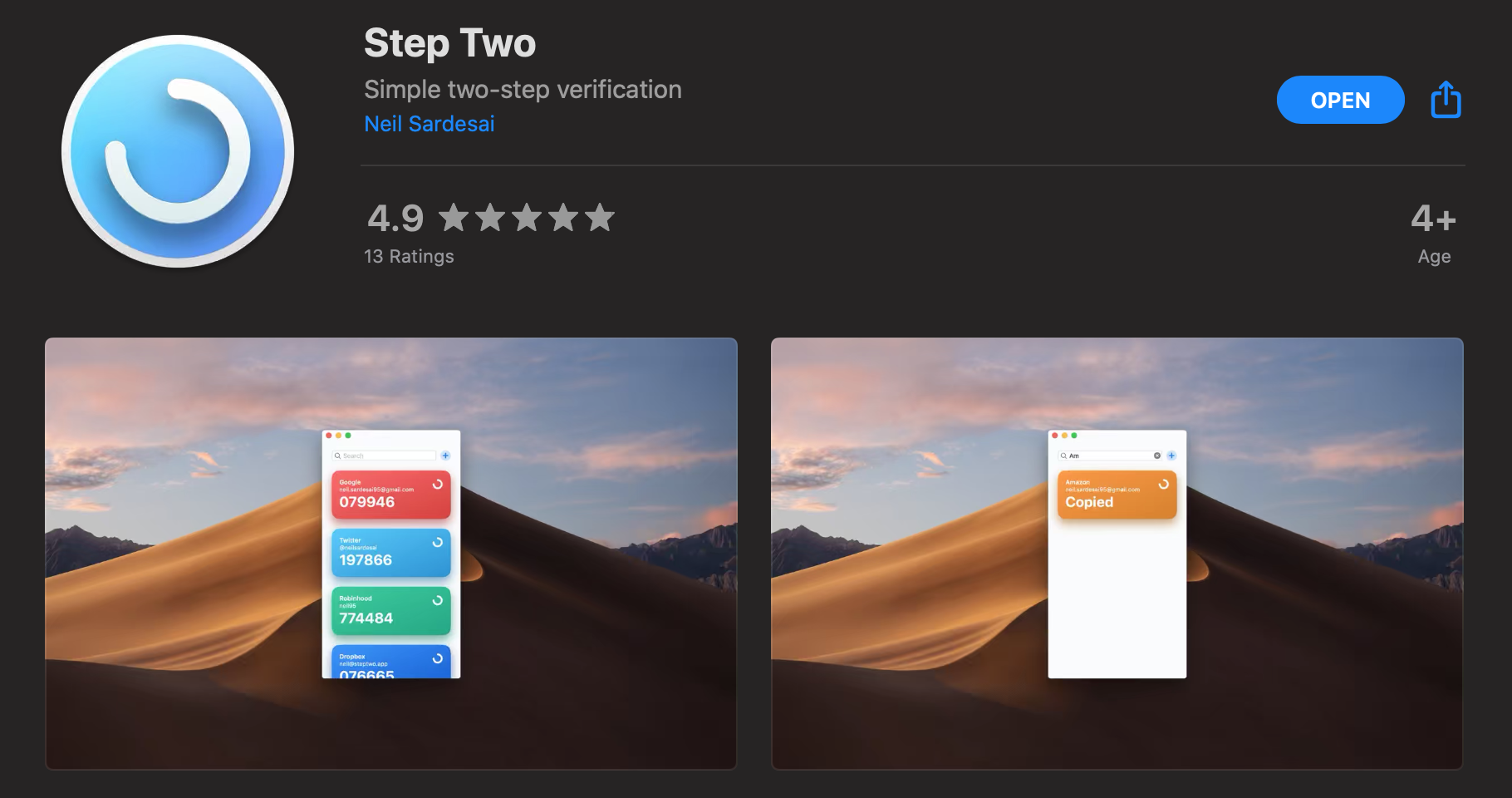
Task: Click the star rating row
Action: [x=527, y=218]
